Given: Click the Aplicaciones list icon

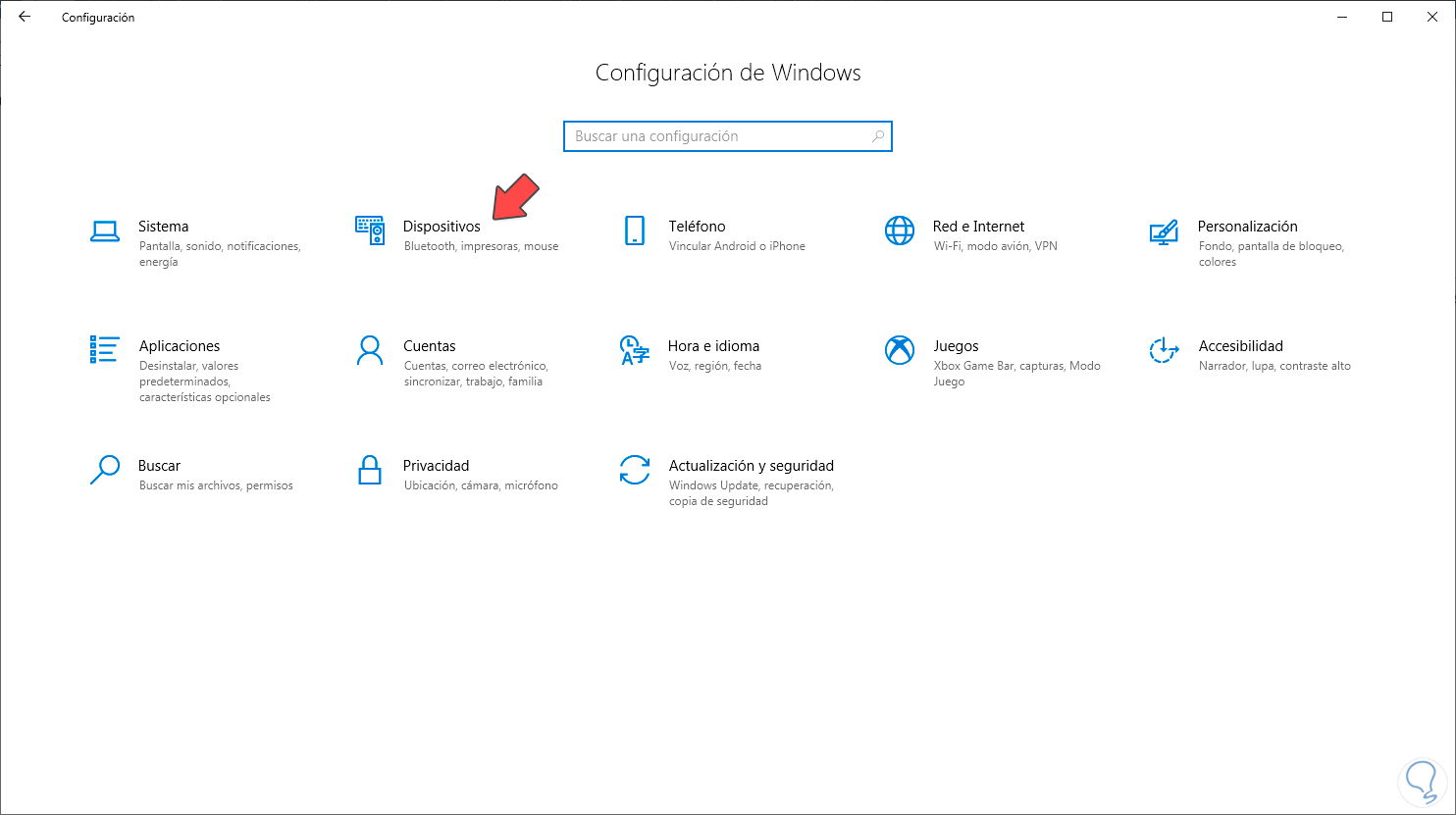Looking at the screenshot, I should pyautogui.click(x=104, y=349).
